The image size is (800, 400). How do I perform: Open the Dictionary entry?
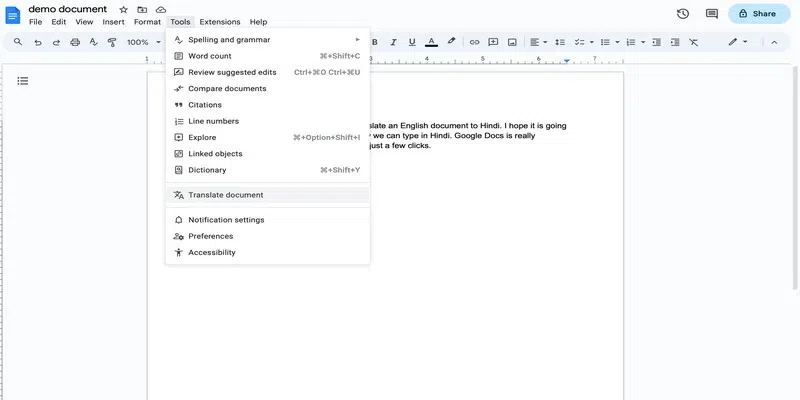click(268, 170)
